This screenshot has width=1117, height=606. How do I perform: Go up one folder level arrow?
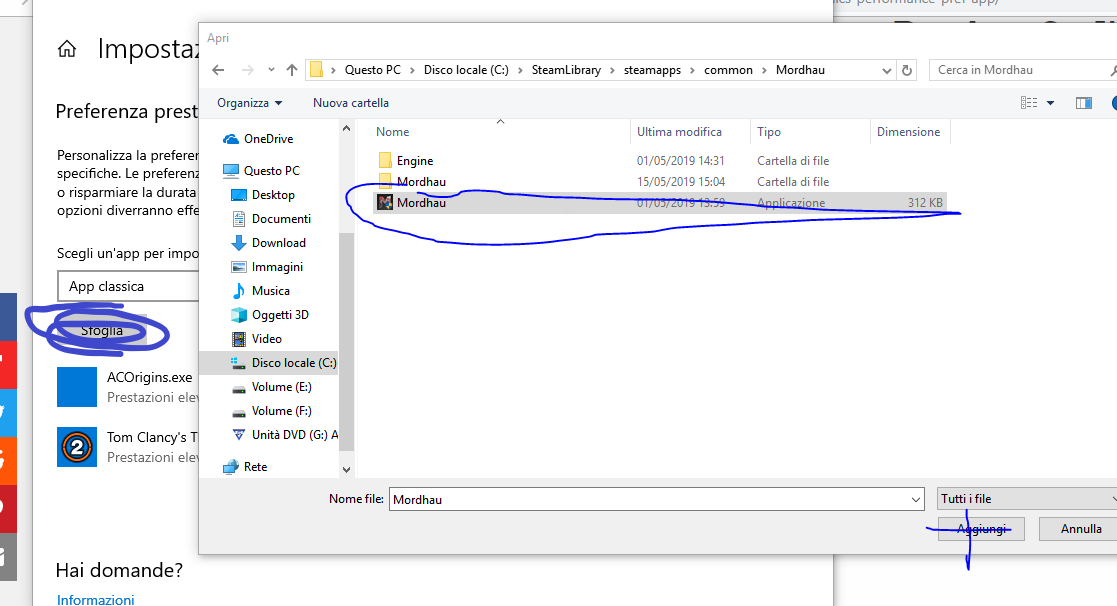click(291, 70)
